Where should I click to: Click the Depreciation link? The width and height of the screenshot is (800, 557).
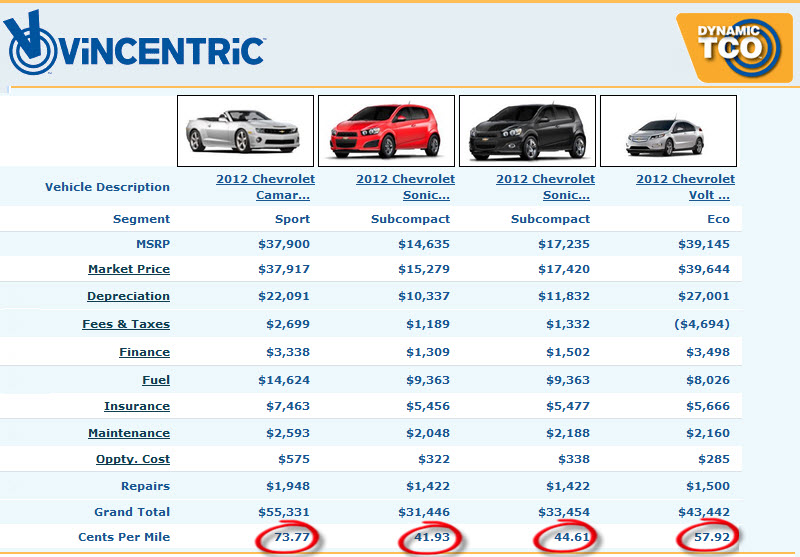[129, 296]
